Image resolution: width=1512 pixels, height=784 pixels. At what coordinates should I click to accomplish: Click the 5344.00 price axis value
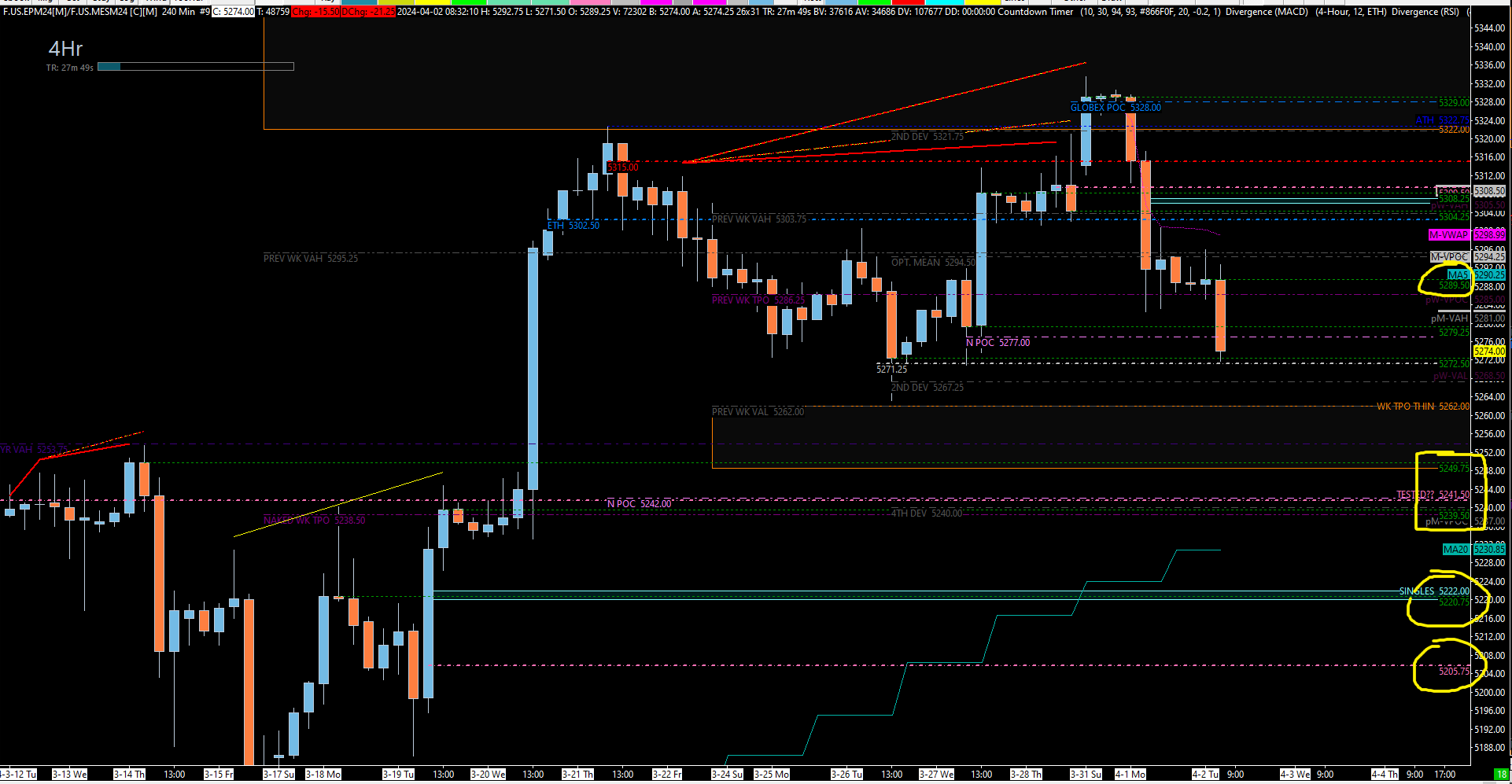coord(1489,28)
